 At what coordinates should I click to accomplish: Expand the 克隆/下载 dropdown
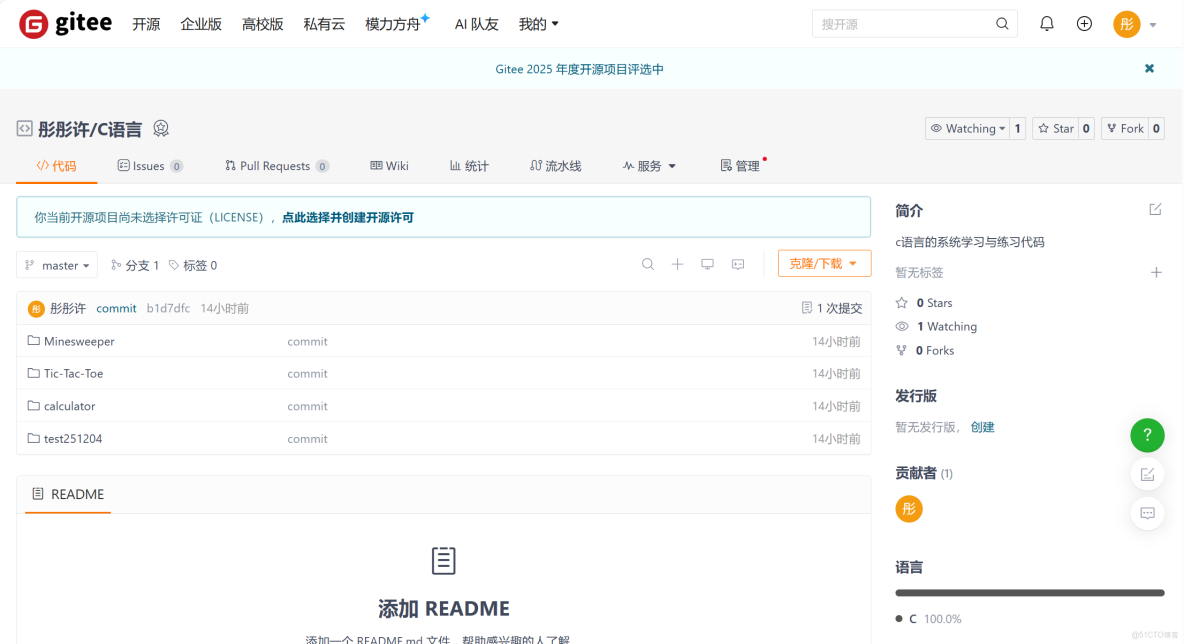point(824,263)
